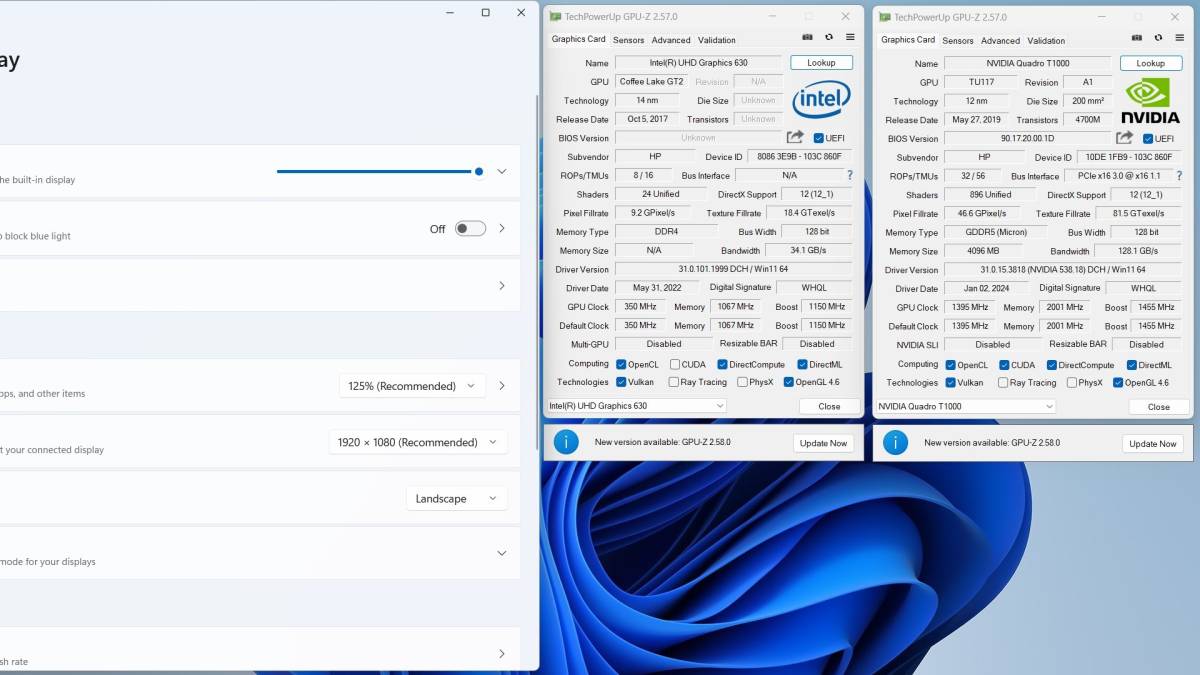Click Close button in Intel GPU-Z window
Screen dimensions: 1200x675
[829, 406]
